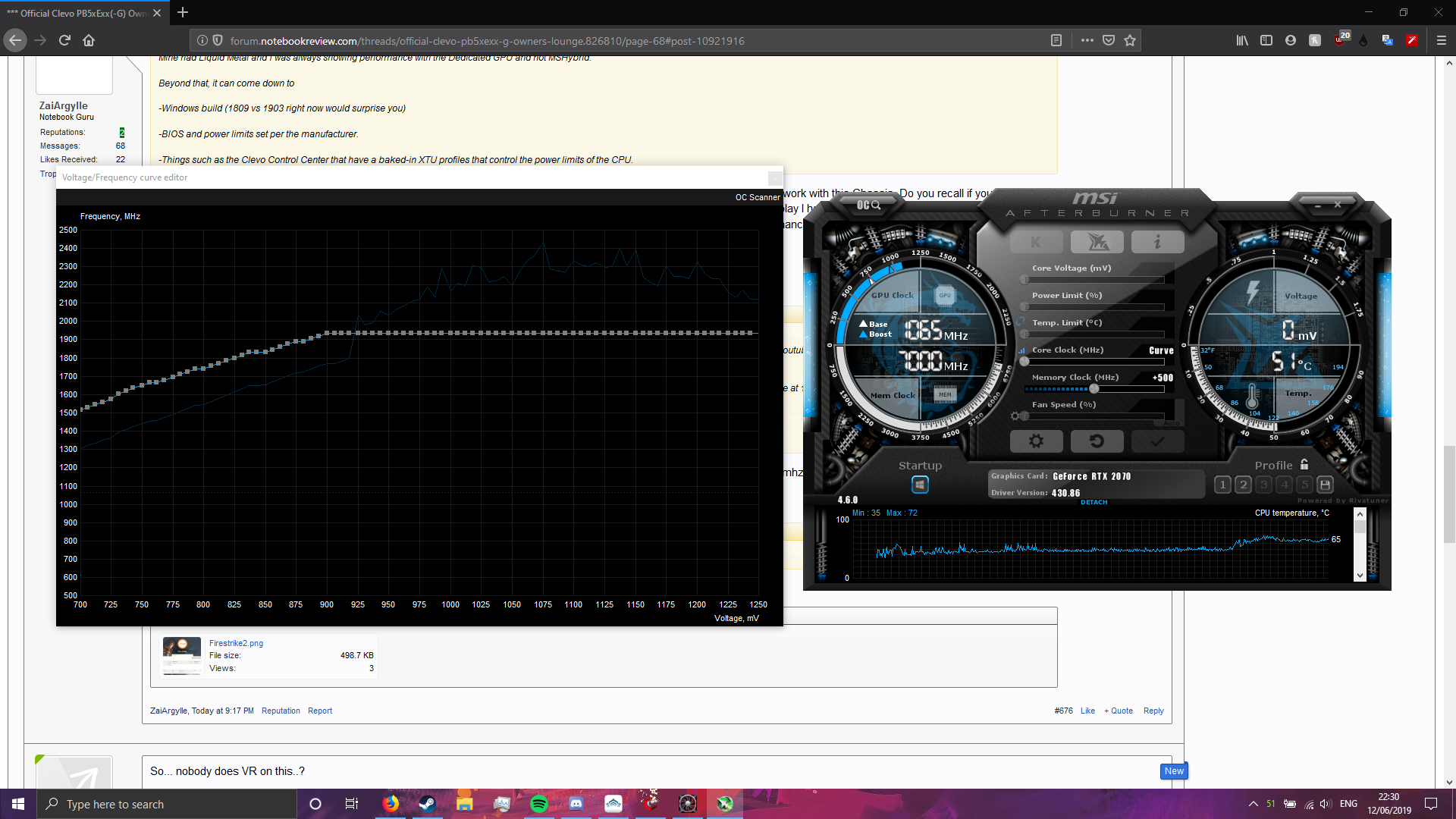Click OC Scanner in the curve editor

pos(757,197)
